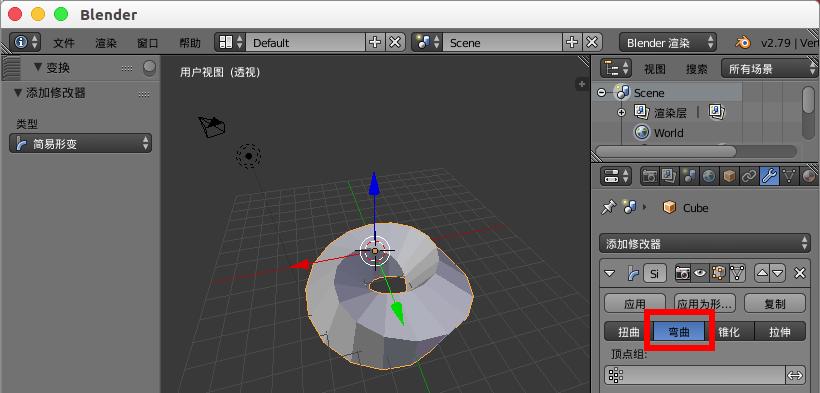This screenshot has width=820, height=393.
Task: Open the outliner 视图 menu
Action: coord(655,69)
